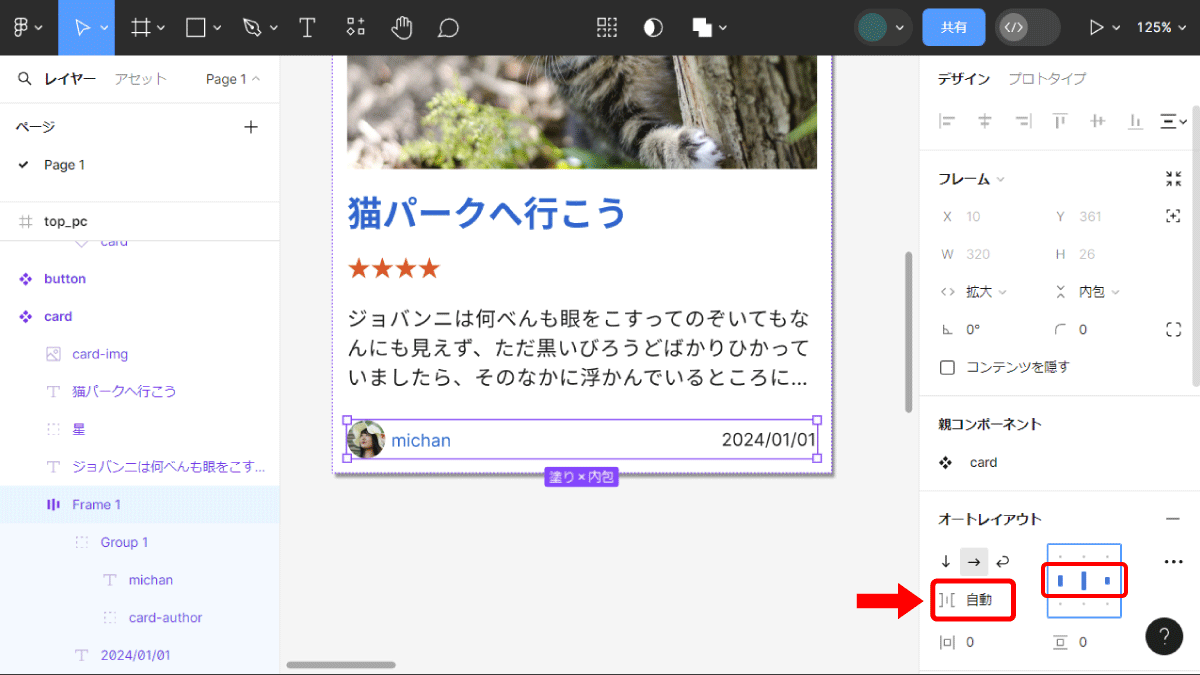Image resolution: width=1200 pixels, height=675 pixels.
Task: Add a new page with plus icon
Action: pyautogui.click(x=251, y=127)
